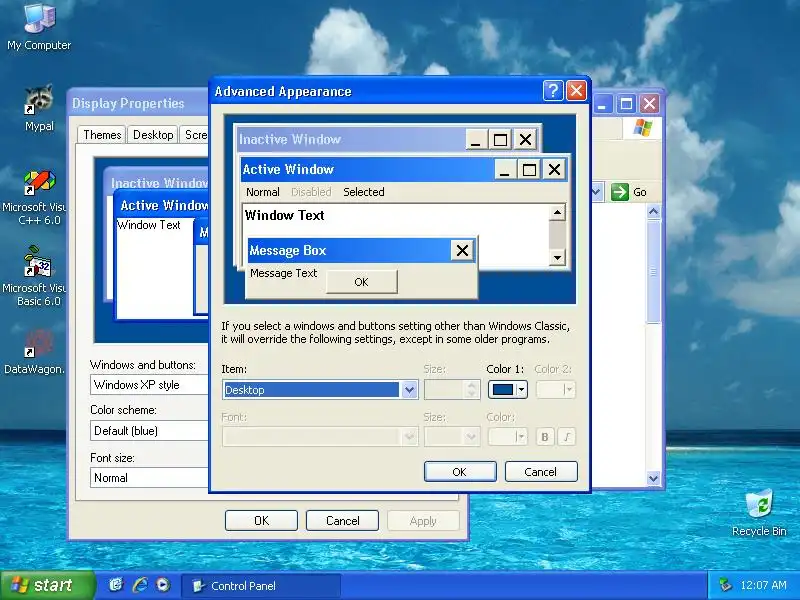Open Windows and buttons dropdown
This screenshot has height=600, width=800.
pyautogui.click(x=149, y=385)
